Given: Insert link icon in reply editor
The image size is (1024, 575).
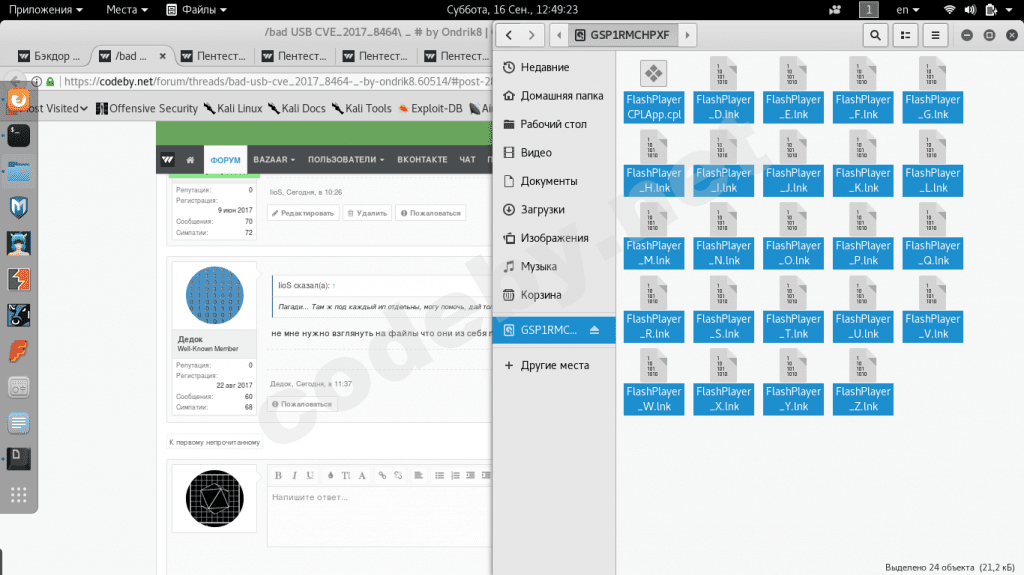Looking at the screenshot, I should pyautogui.click(x=382, y=476).
